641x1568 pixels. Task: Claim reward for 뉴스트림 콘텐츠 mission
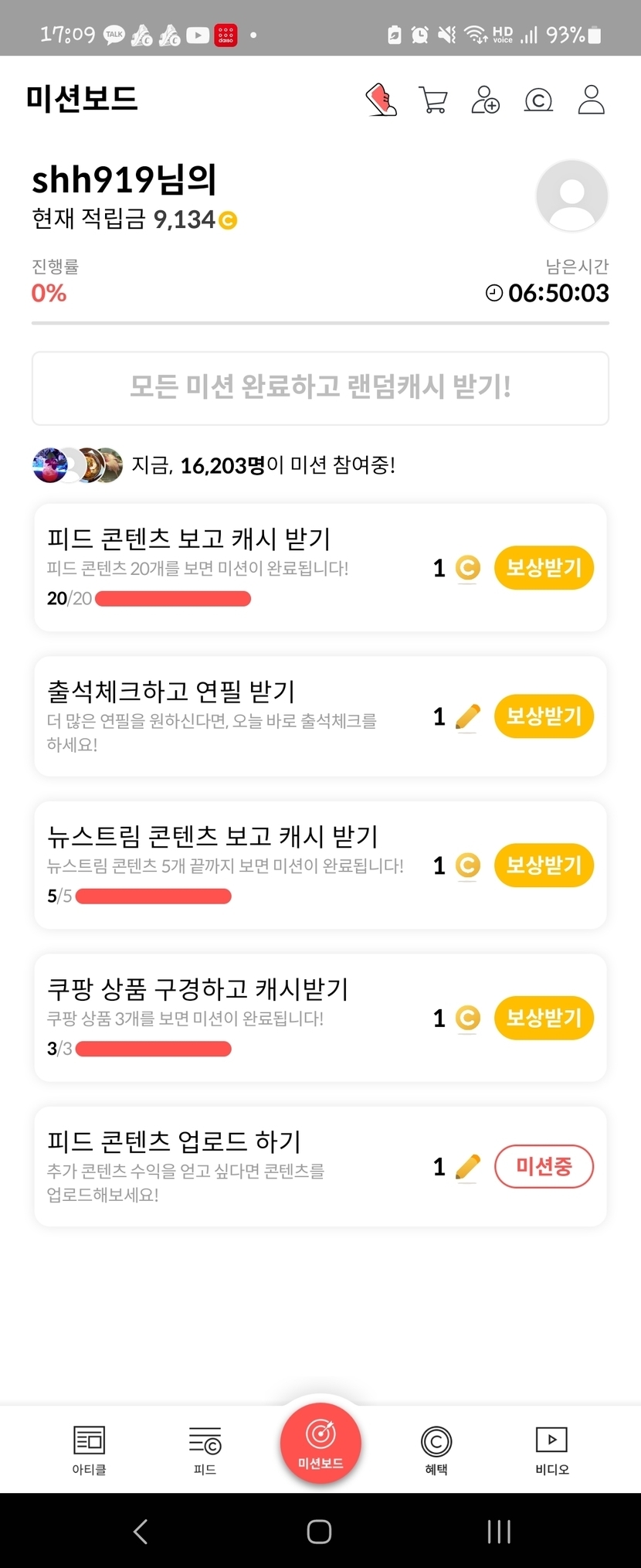click(544, 865)
